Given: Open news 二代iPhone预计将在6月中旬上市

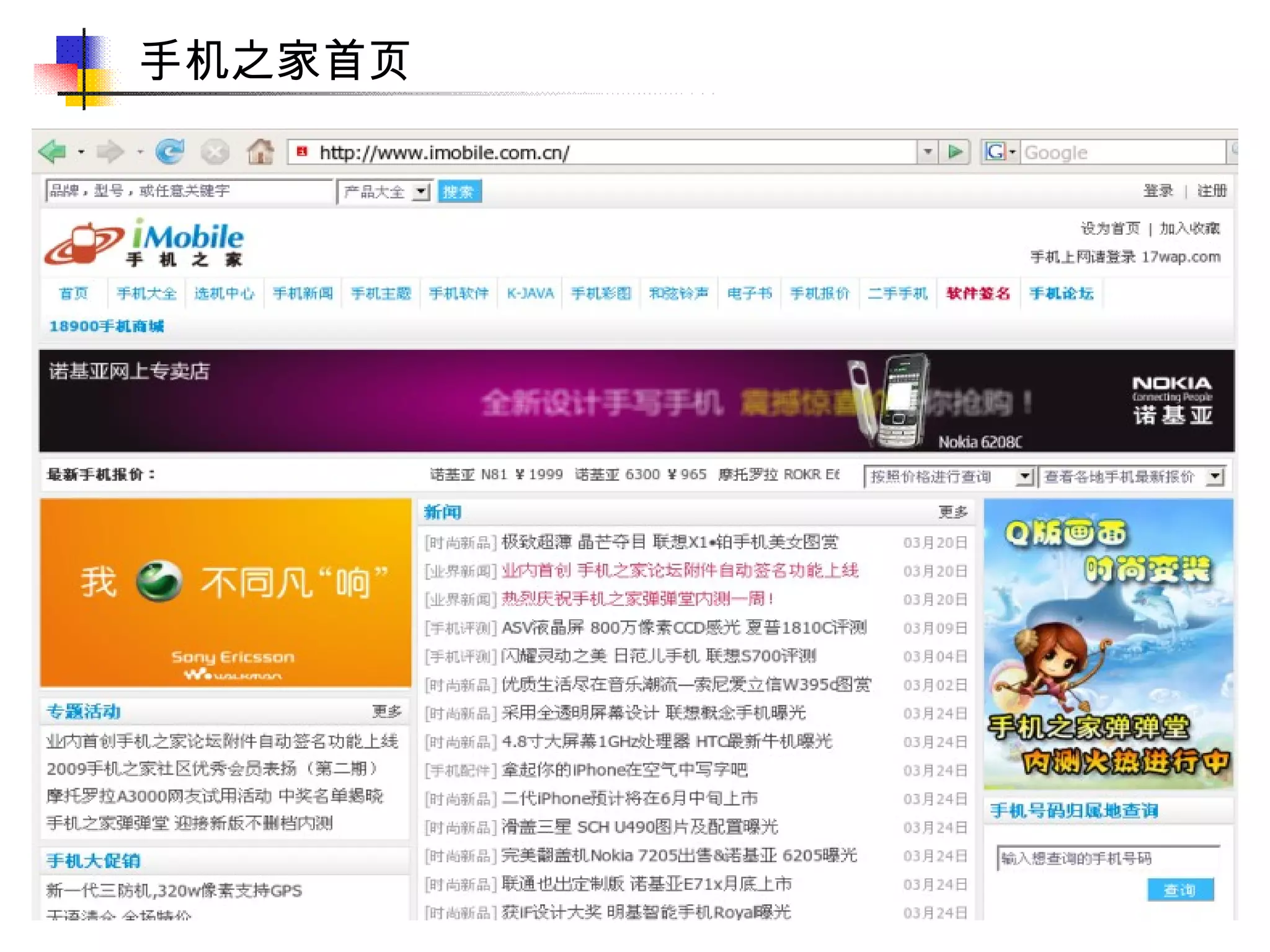Looking at the screenshot, I should point(629,798).
